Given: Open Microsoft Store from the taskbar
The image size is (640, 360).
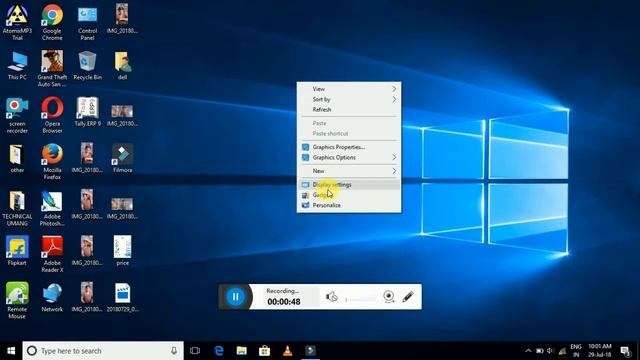Looking at the screenshot, I should (264, 351).
